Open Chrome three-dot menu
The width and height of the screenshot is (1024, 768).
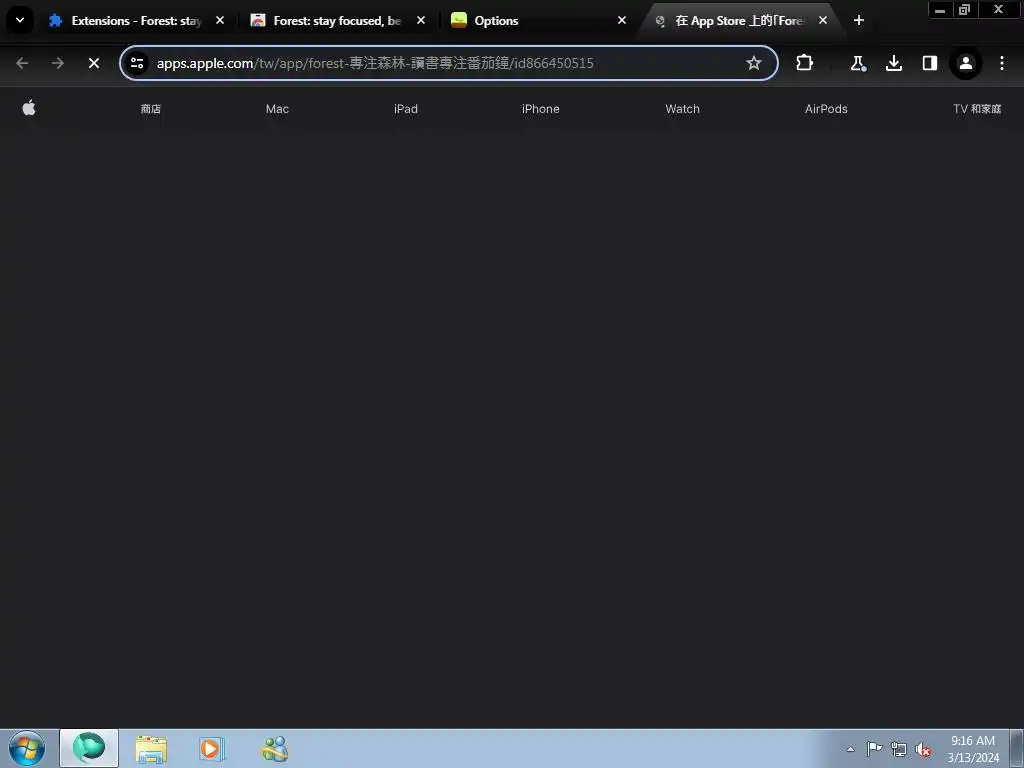(x=1002, y=63)
